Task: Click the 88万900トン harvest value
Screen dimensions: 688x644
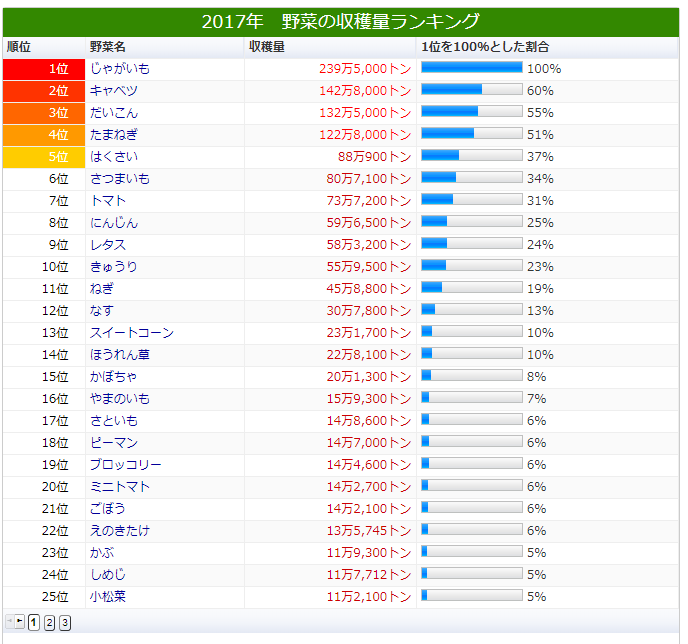Action: click(x=374, y=157)
